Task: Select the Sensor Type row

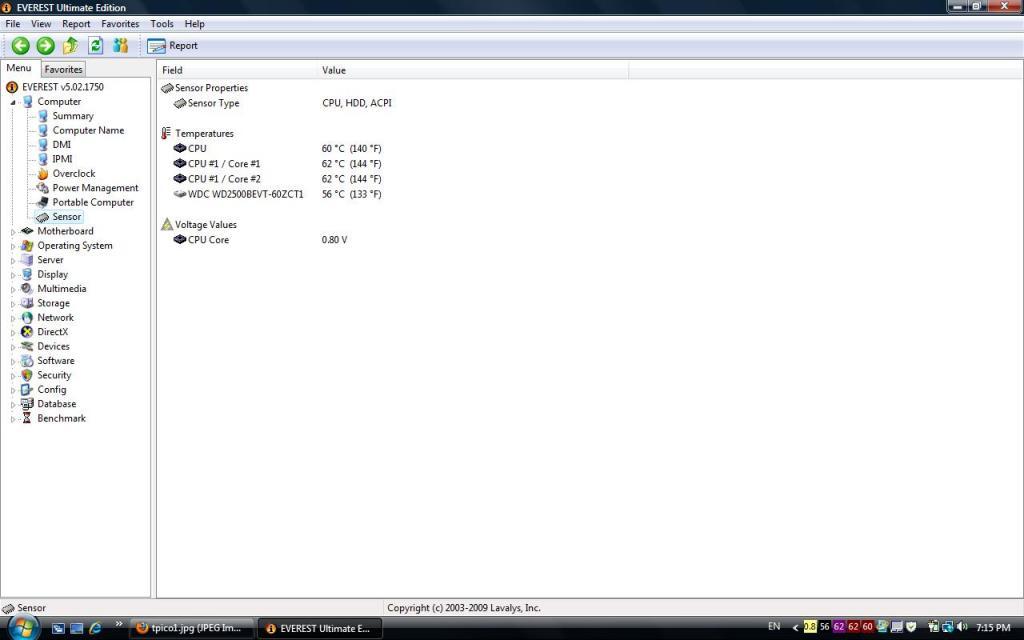Action: 283,103
